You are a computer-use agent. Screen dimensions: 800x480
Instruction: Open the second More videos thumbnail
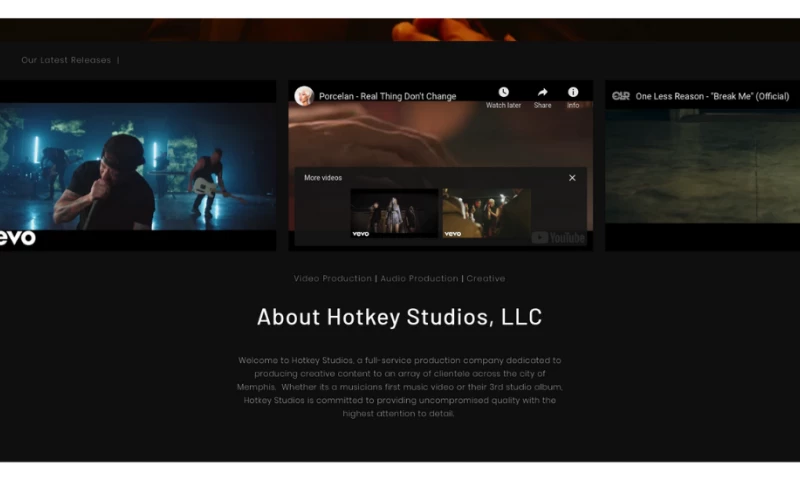coord(486,213)
